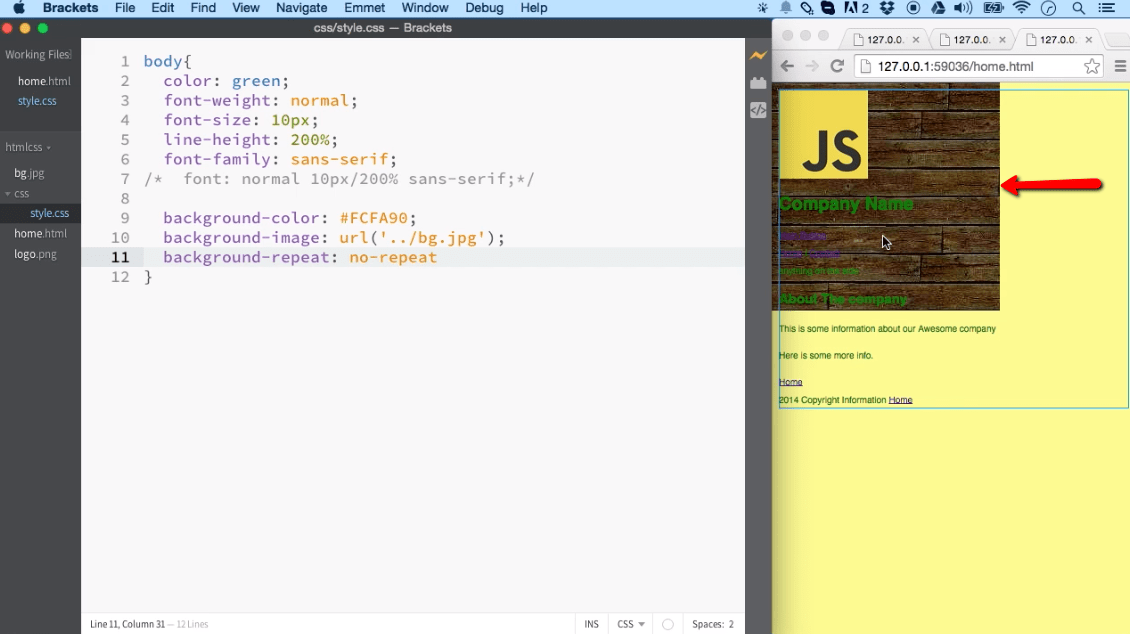Click the code brackets icon below Extension Manager

coord(758,111)
